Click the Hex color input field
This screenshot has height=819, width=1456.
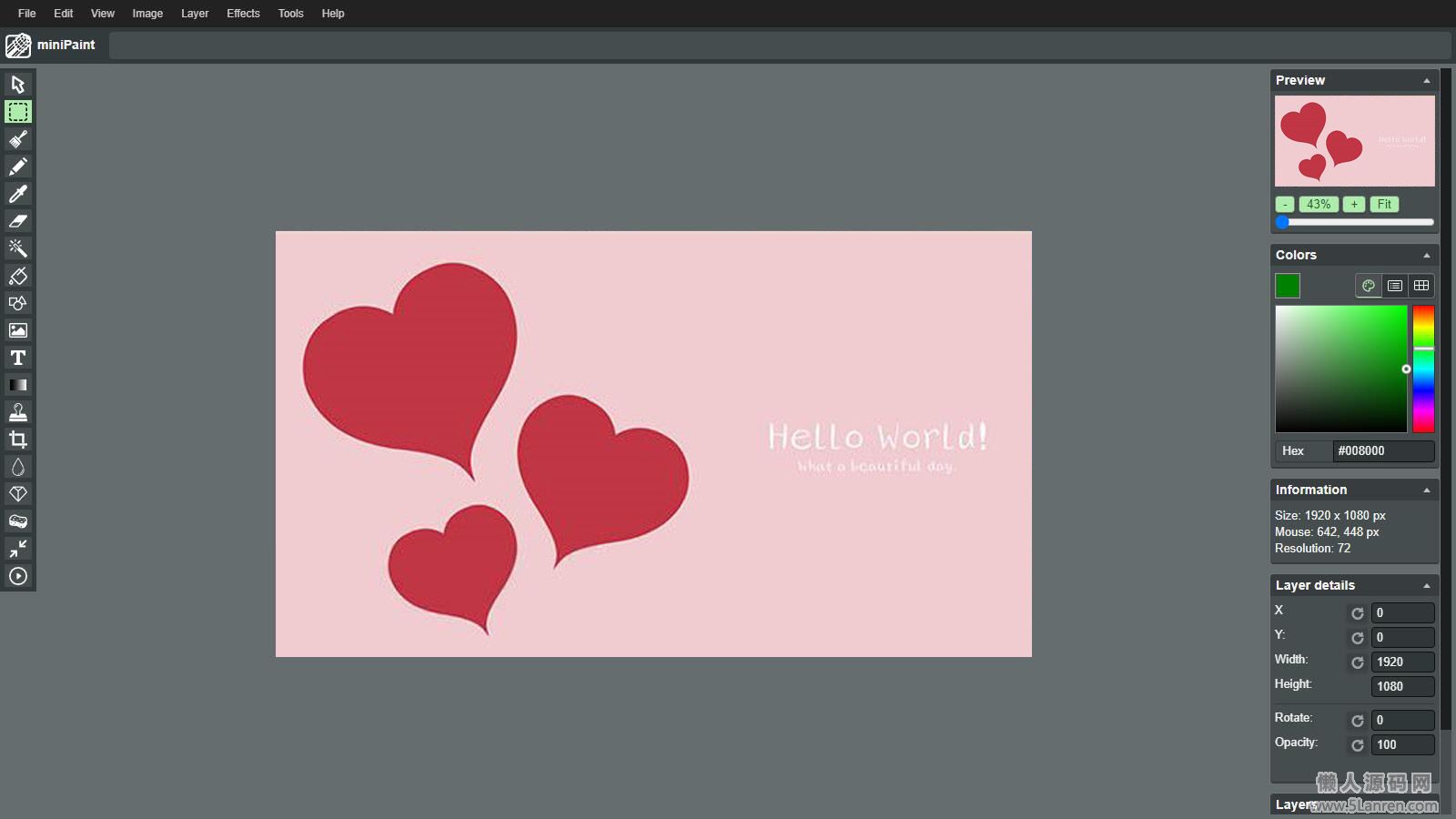pyautogui.click(x=1383, y=451)
